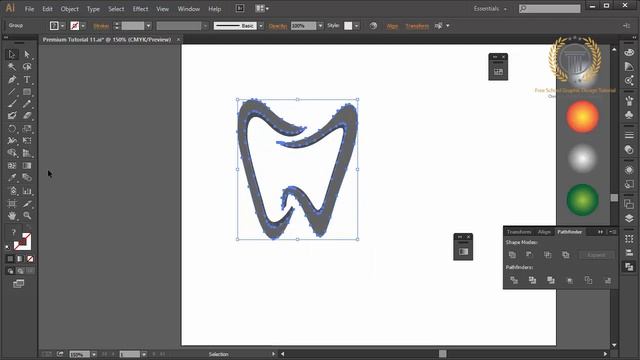Open the Window menu
This screenshot has height=360, width=640.
coord(189,9)
